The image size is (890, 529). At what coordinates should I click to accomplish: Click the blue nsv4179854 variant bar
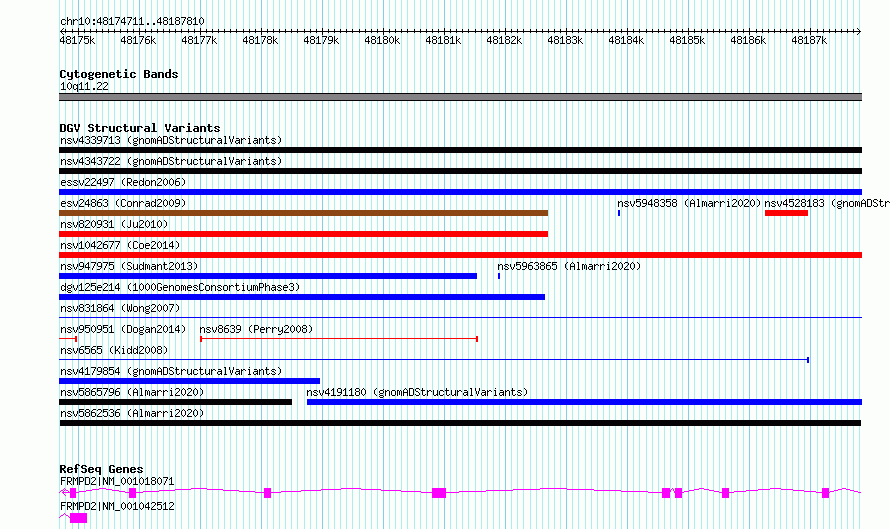(x=190, y=381)
